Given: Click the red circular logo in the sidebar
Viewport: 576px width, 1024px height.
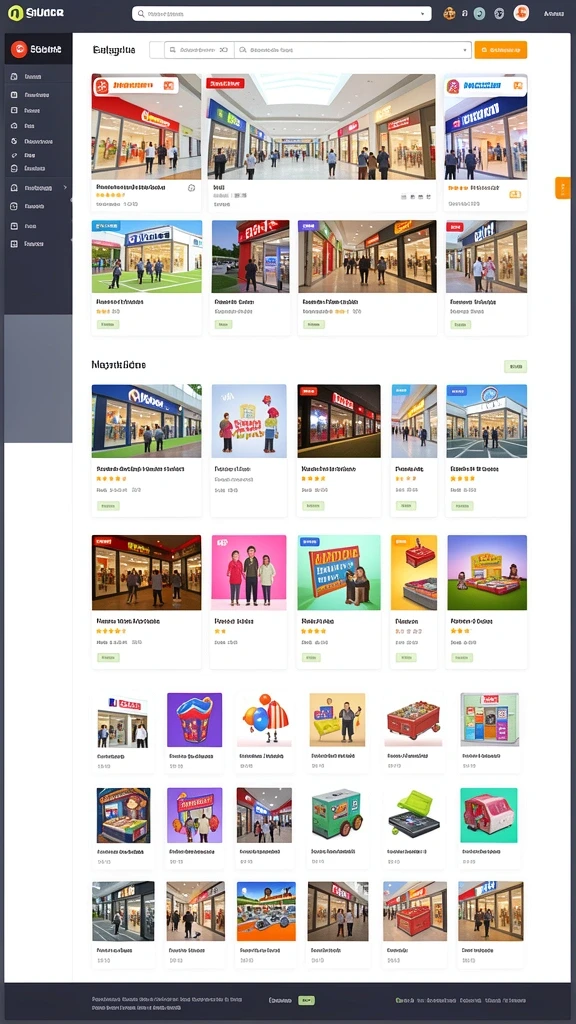Looking at the screenshot, I should [x=19, y=49].
